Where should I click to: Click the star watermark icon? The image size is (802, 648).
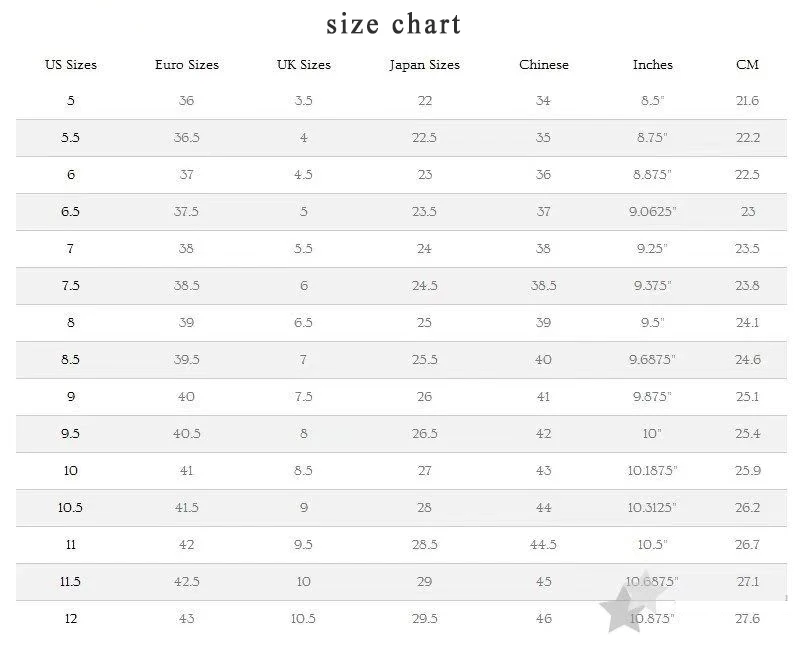tap(619, 604)
